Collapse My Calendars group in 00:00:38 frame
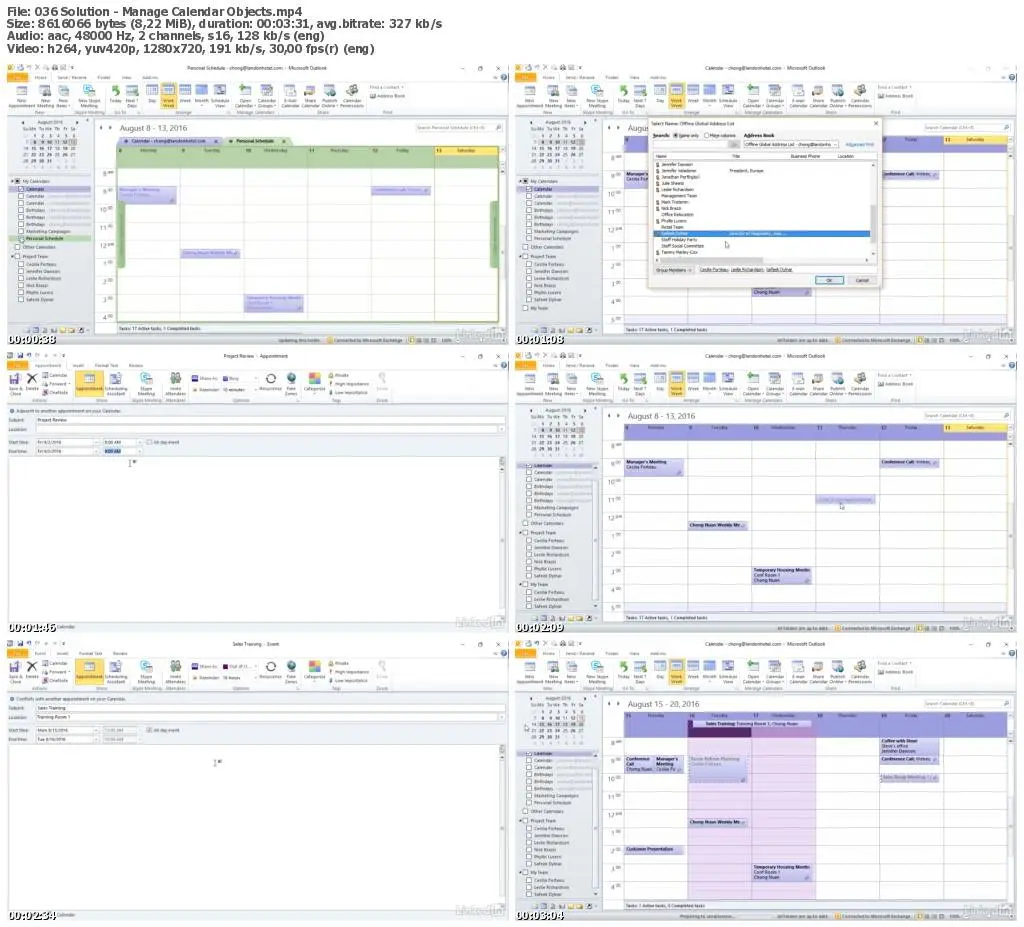 coord(12,181)
